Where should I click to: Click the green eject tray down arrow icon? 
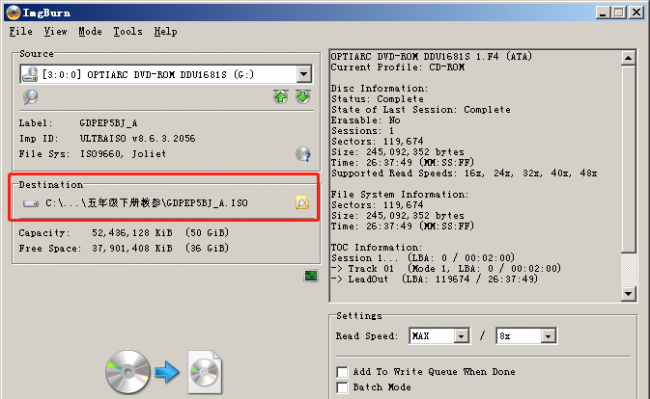click(303, 97)
